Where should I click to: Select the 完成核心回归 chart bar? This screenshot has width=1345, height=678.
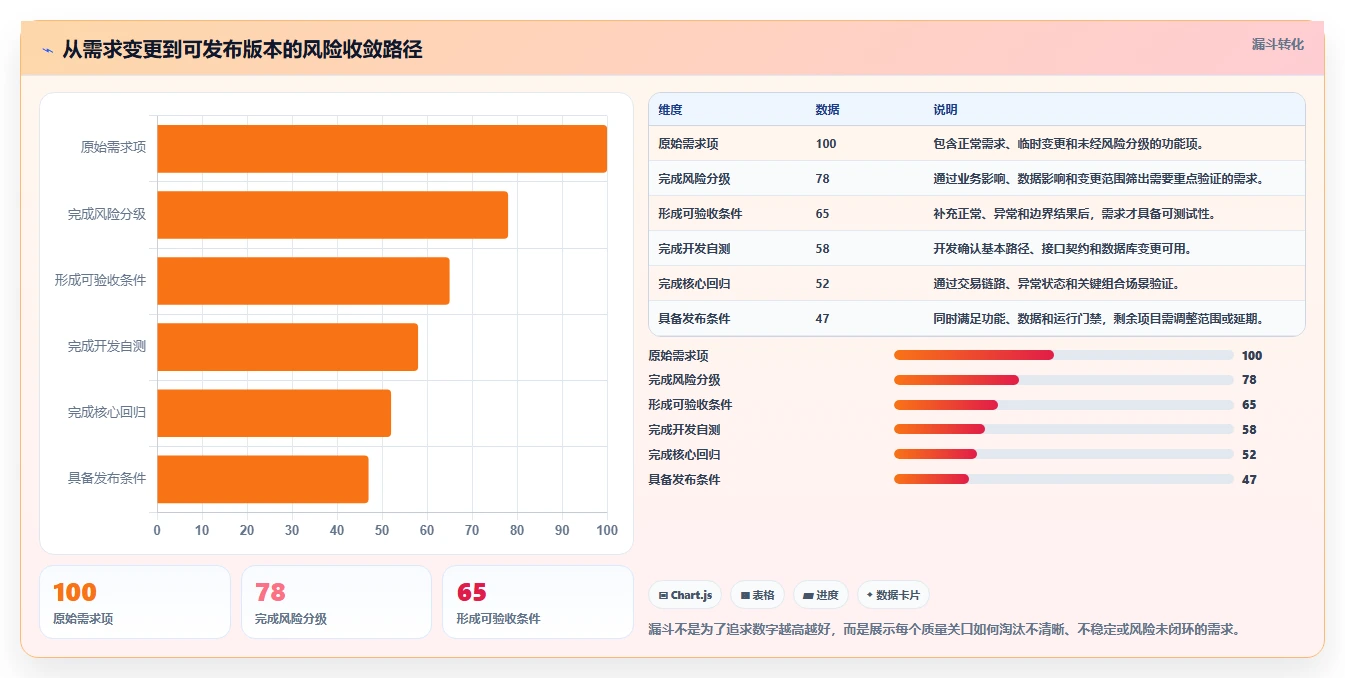pyautogui.click(x=274, y=413)
